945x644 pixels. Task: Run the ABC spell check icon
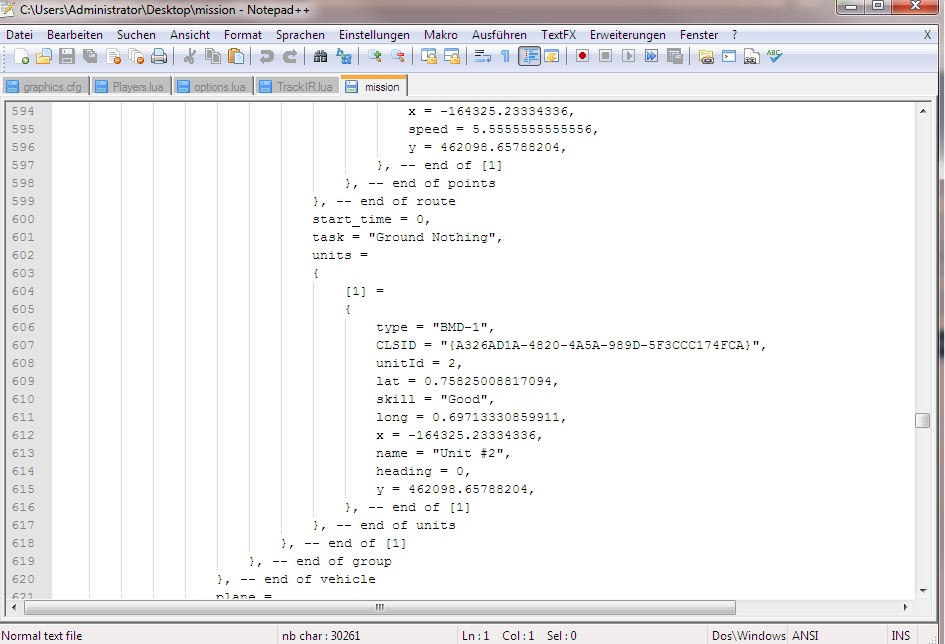(x=774, y=57)
